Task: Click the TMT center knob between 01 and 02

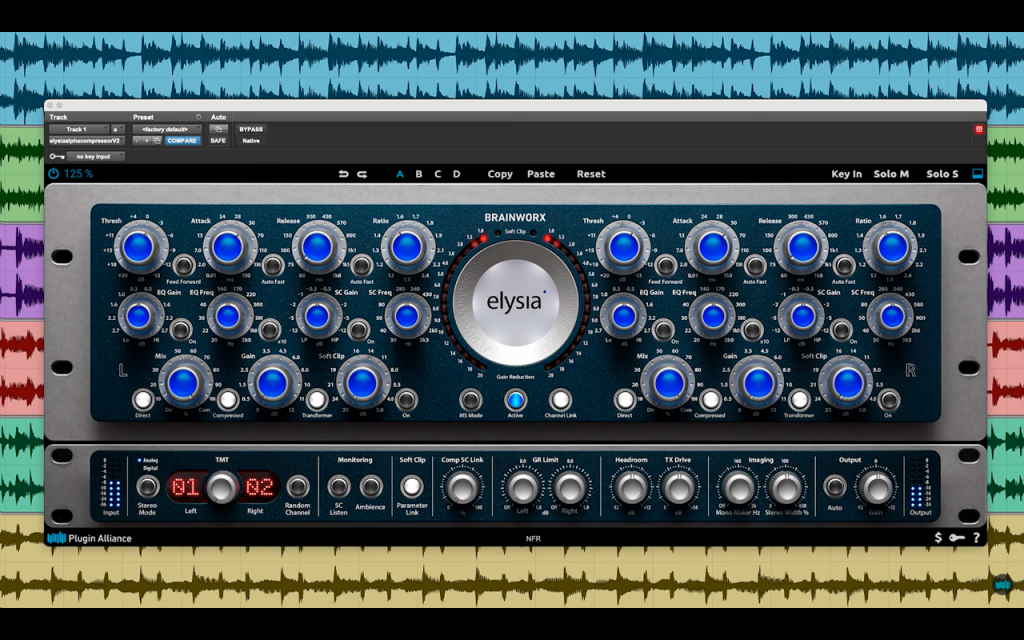Action: pyautogui.click(x=222, y=487)
